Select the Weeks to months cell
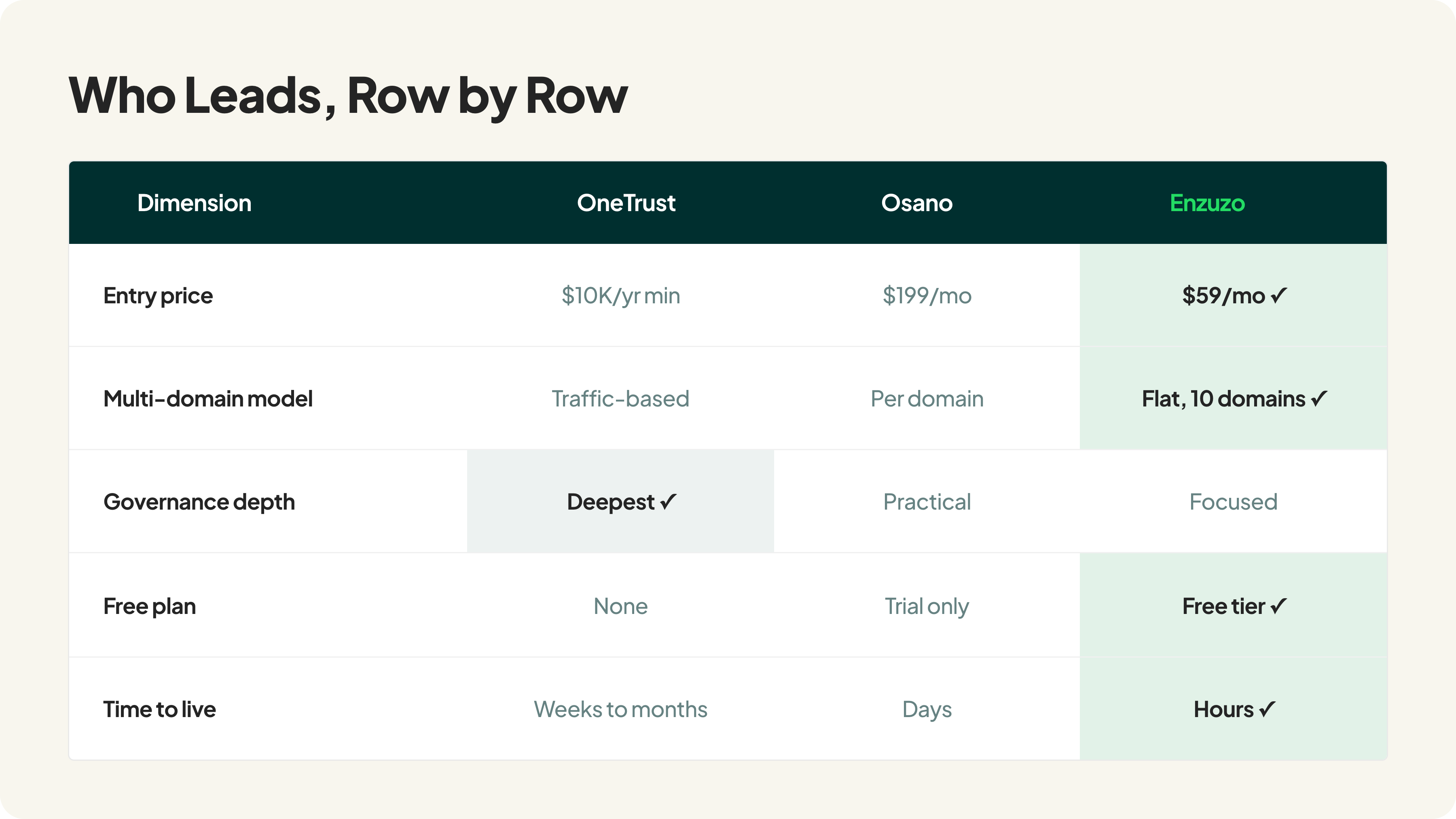Image resolution: width=1456 pixels, height=819 pixels. 620,709
